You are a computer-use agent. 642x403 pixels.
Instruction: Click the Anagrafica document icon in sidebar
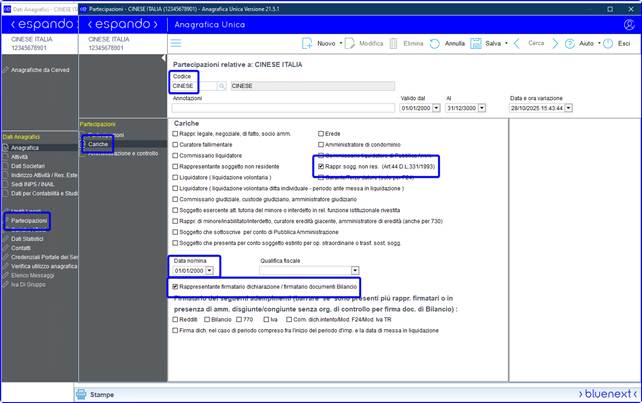(5, 147)
